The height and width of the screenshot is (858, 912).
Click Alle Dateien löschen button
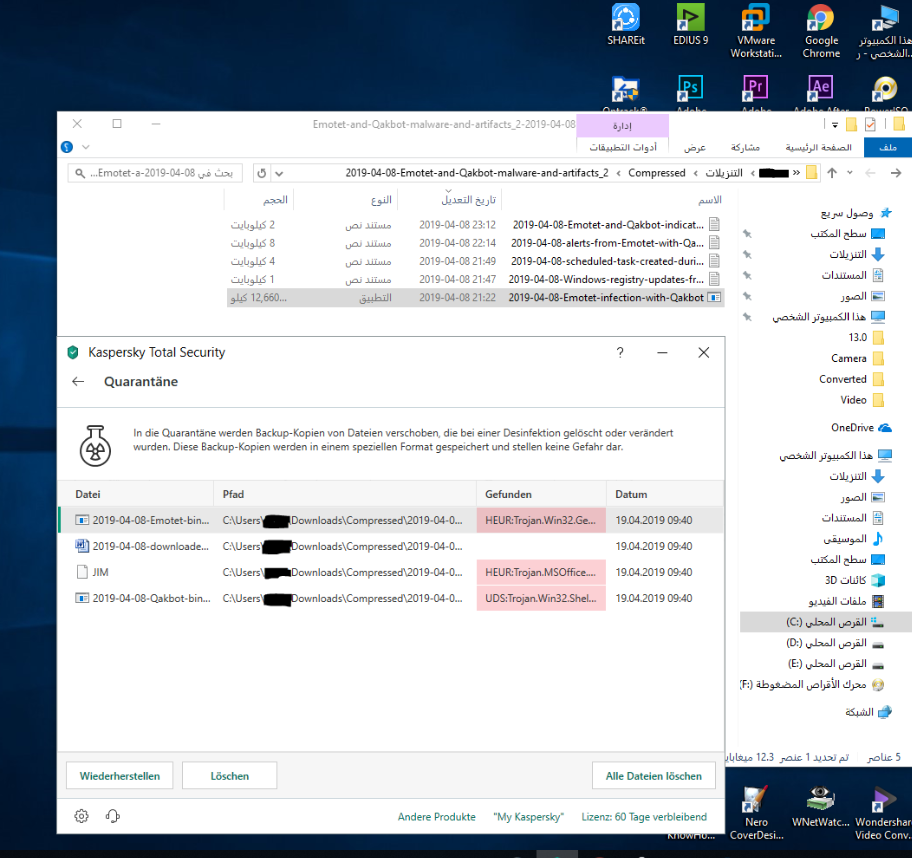[653, 776]
